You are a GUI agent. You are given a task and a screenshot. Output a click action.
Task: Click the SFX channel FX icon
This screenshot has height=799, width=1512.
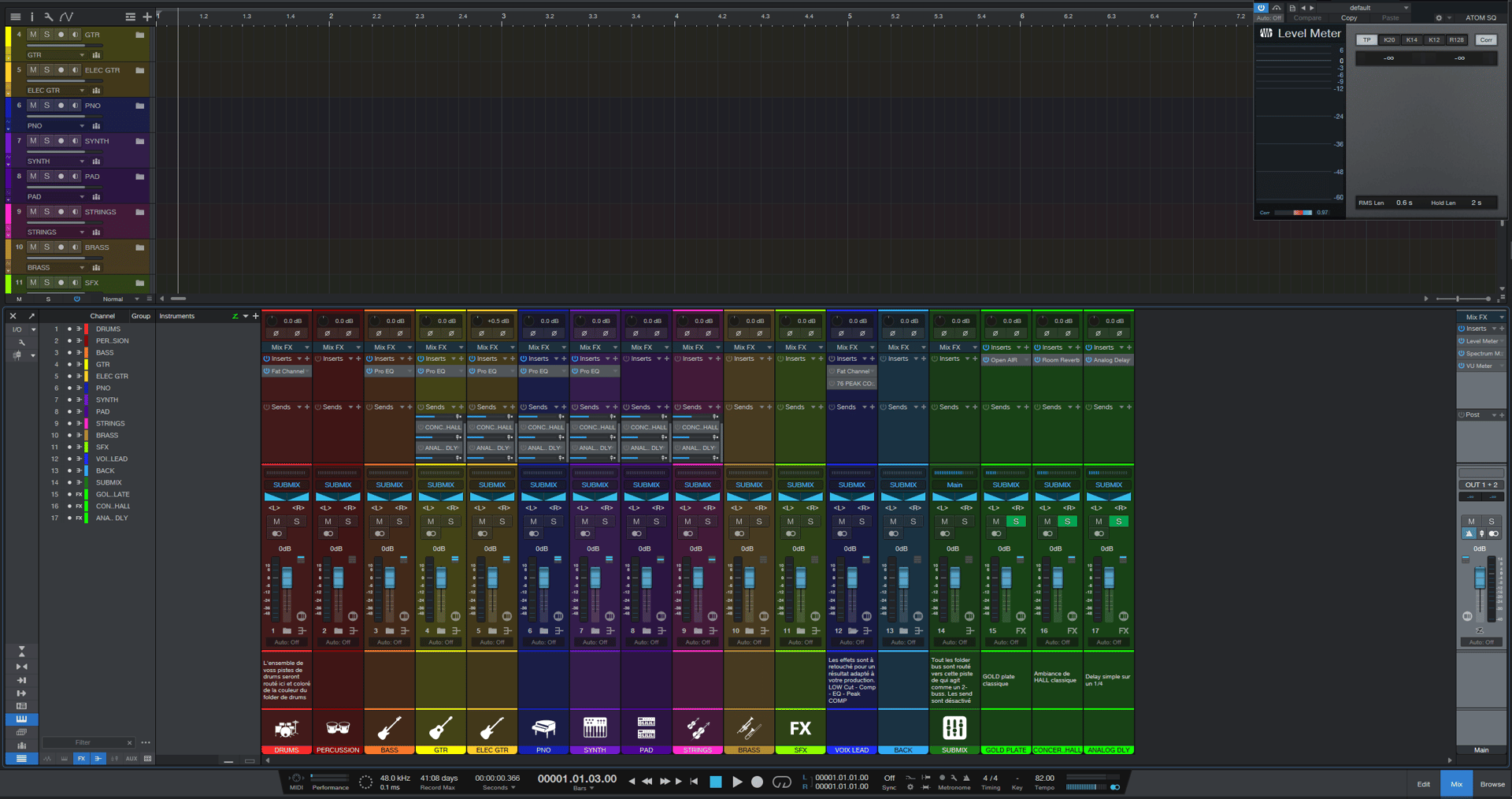coord(800,728)
